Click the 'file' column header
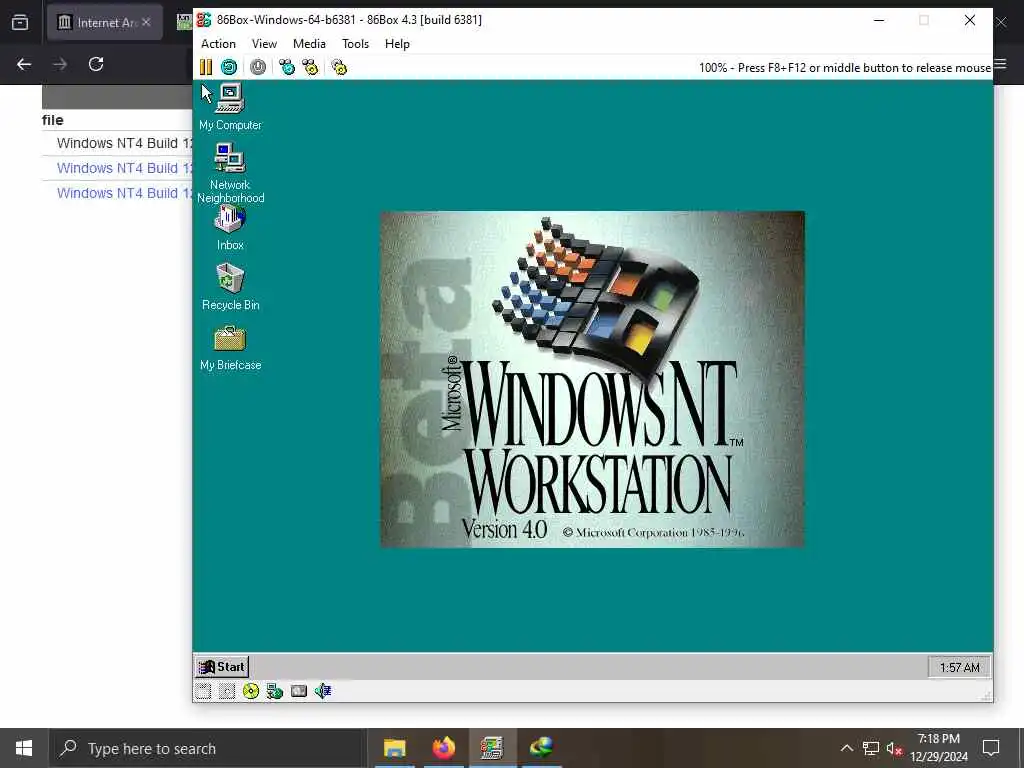Image resolution: width=1024 pixels, height=768 pixels. click(x=52, y=120)
